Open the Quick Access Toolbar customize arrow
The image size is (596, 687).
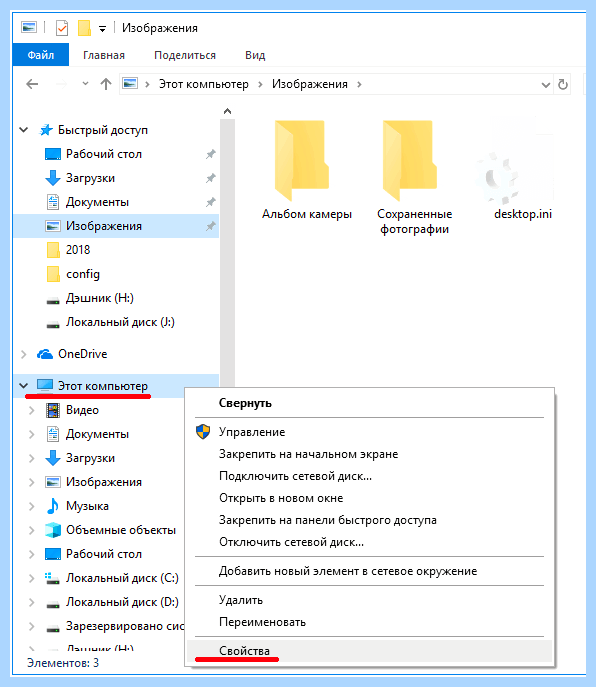click(x=102, y=29)
